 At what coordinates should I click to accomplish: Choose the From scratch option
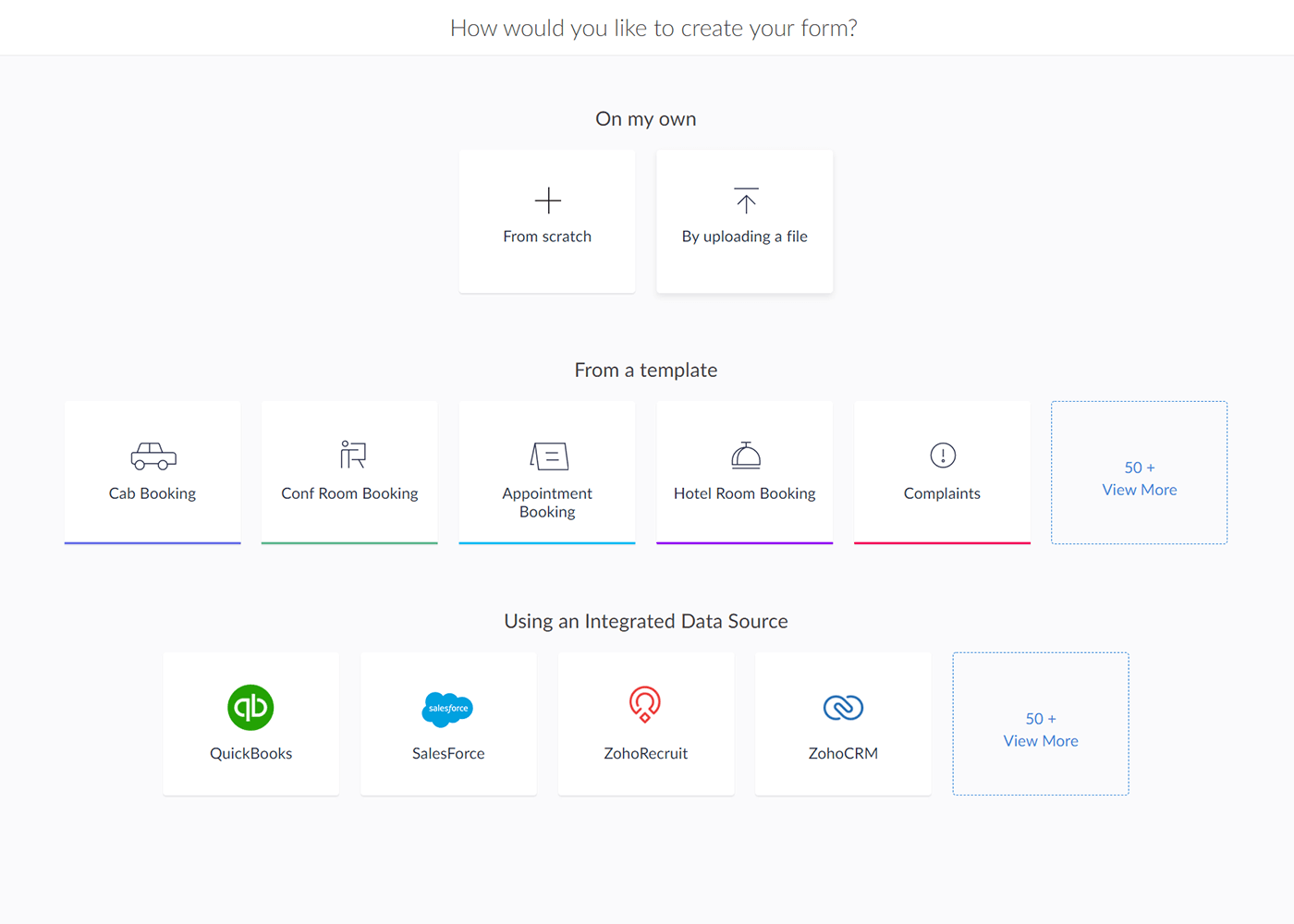547,222
